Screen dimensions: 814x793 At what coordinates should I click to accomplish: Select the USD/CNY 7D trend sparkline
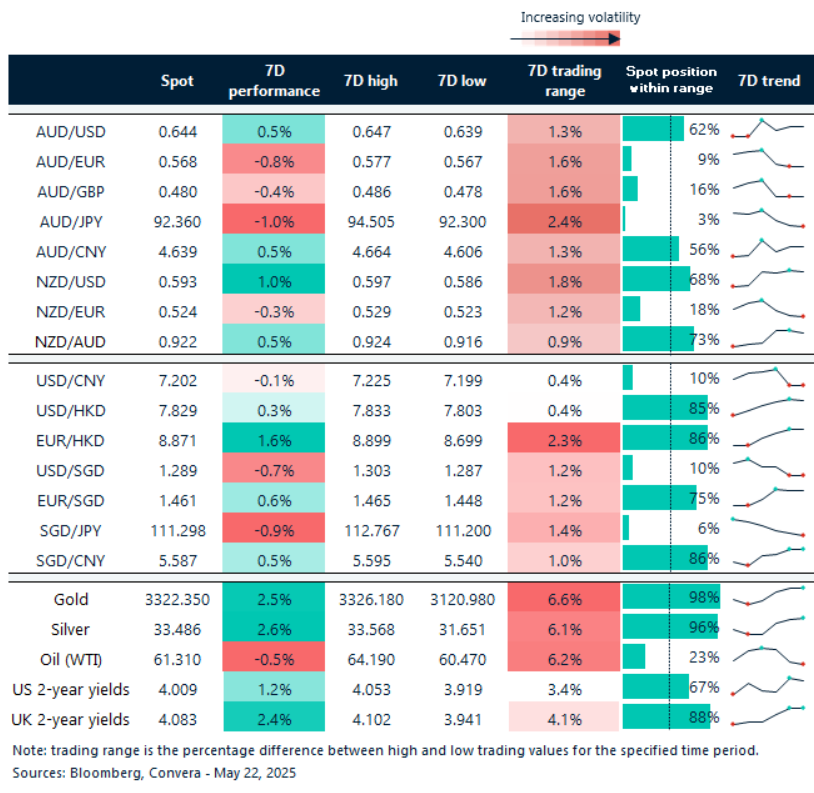coord(768,378)
